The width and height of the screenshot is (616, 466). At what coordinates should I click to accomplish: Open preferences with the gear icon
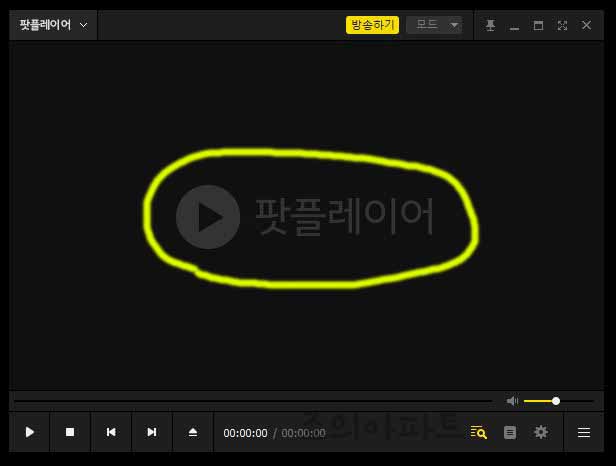[541, 432]
